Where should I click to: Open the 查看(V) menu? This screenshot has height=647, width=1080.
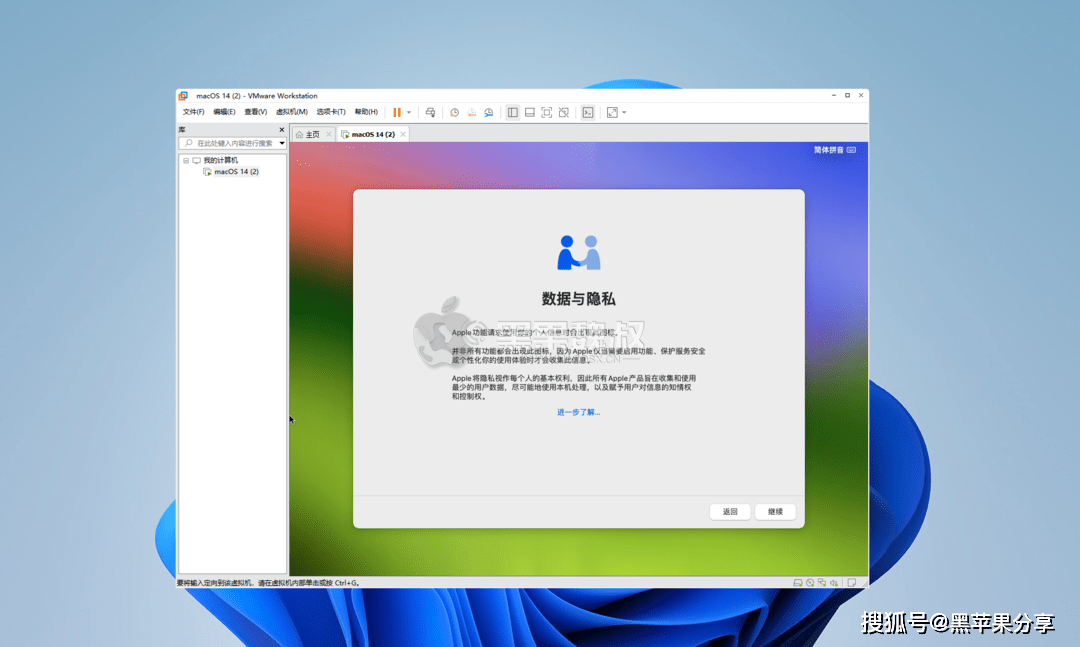pos(256,112)
